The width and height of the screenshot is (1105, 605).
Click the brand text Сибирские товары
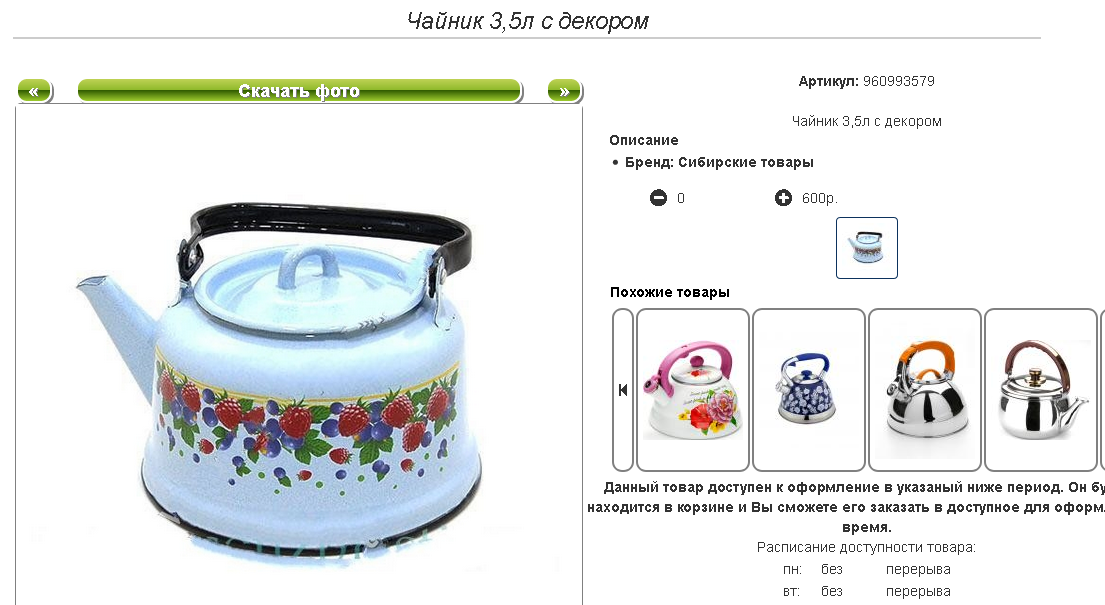[x=746, y=162]
